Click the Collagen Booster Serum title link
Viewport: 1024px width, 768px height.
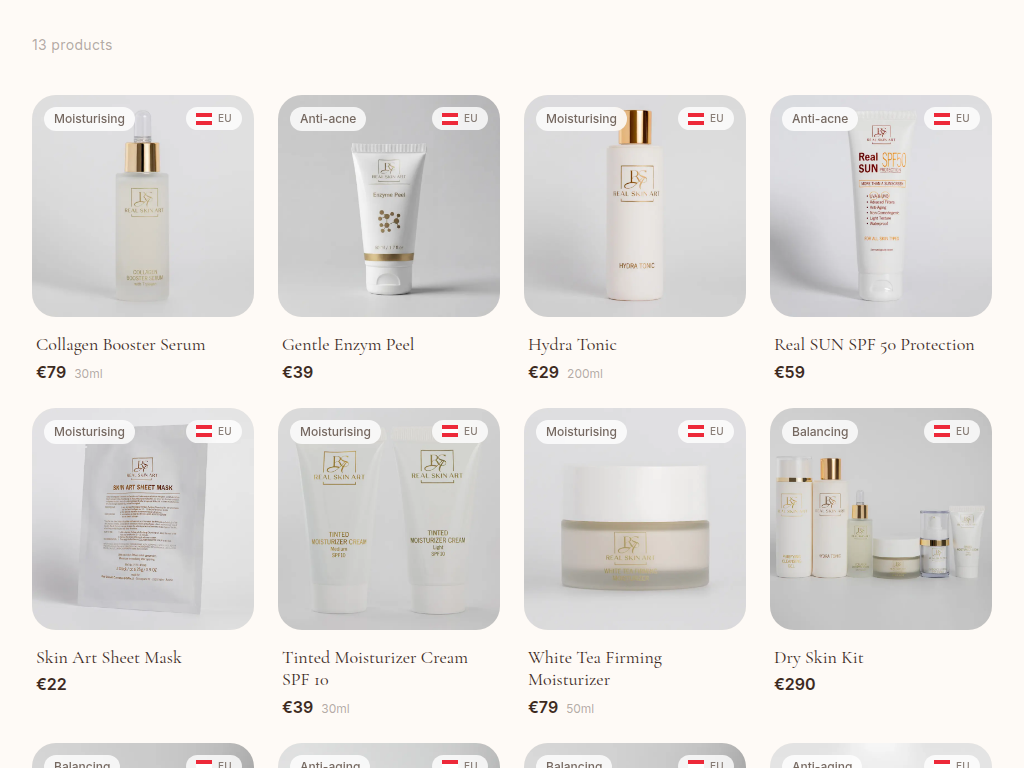121,345
